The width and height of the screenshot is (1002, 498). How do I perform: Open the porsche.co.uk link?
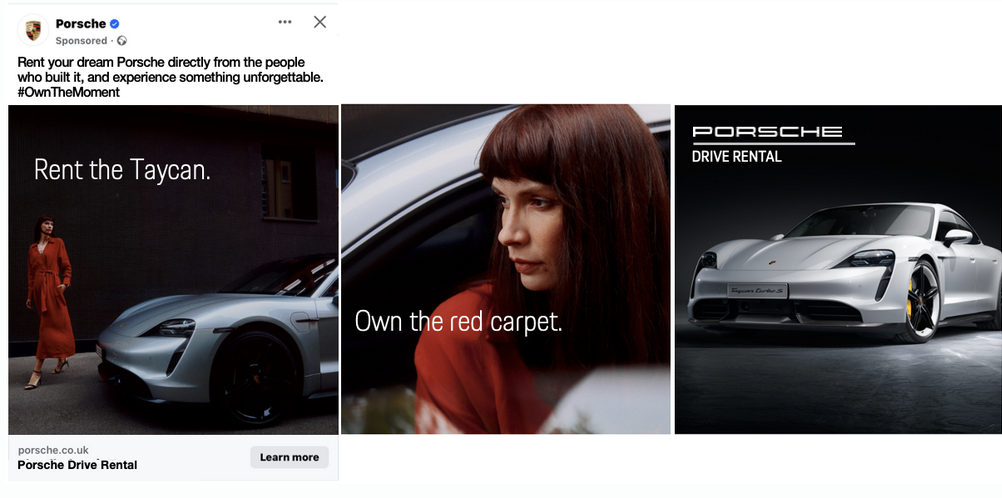53,450
